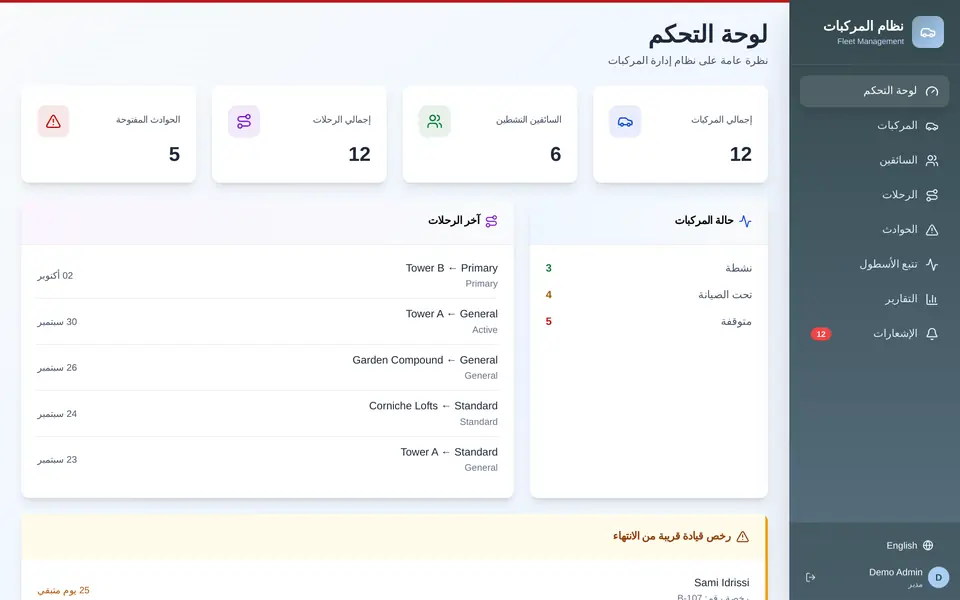Screen dimensions: 960x600
Task: Open تتبع الأسطول menu item
Action: click(x=874, y=264)
